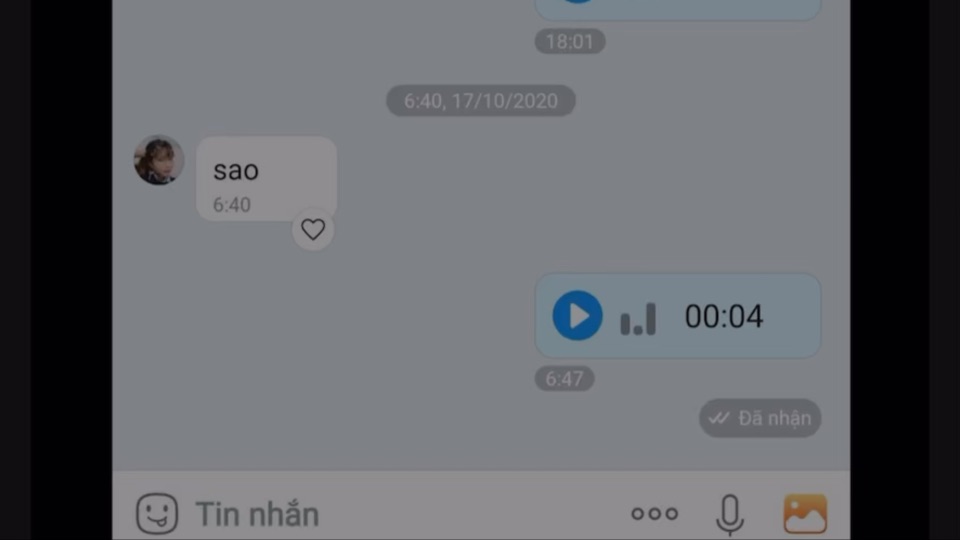Viewport: 960px width, 540px height.
Task: Click the 6:40 time inside sao bubble
Action: (x=231, y=204)
